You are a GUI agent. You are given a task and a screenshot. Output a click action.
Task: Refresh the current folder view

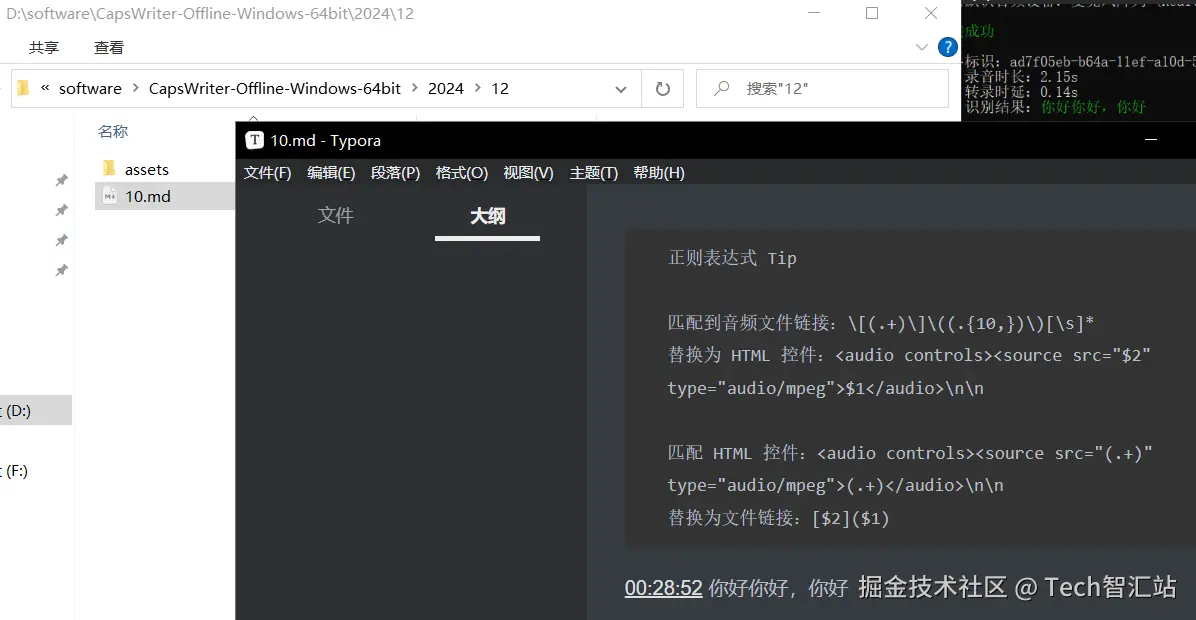click(662, 88)
